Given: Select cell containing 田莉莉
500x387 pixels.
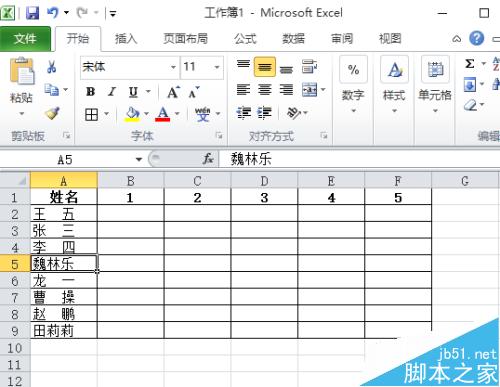Looking at the screenshot, I should click(x=64, y=331).
